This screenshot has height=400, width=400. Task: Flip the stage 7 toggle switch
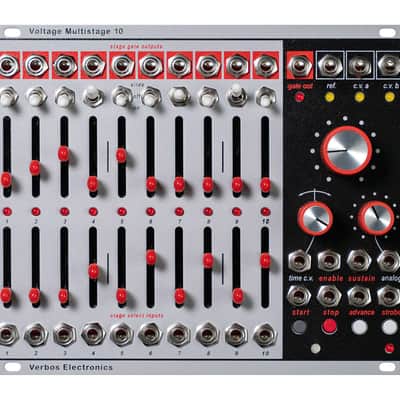pos(179,95)
